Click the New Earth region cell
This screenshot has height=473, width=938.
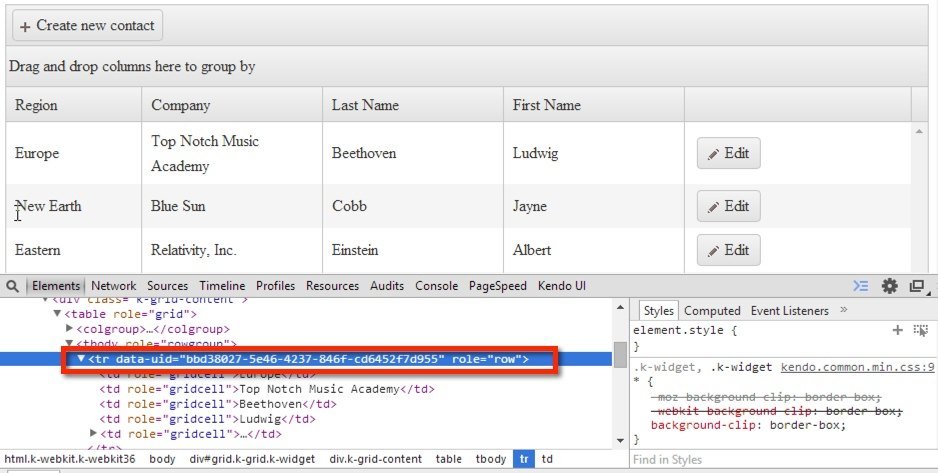[x=74, y=206]
